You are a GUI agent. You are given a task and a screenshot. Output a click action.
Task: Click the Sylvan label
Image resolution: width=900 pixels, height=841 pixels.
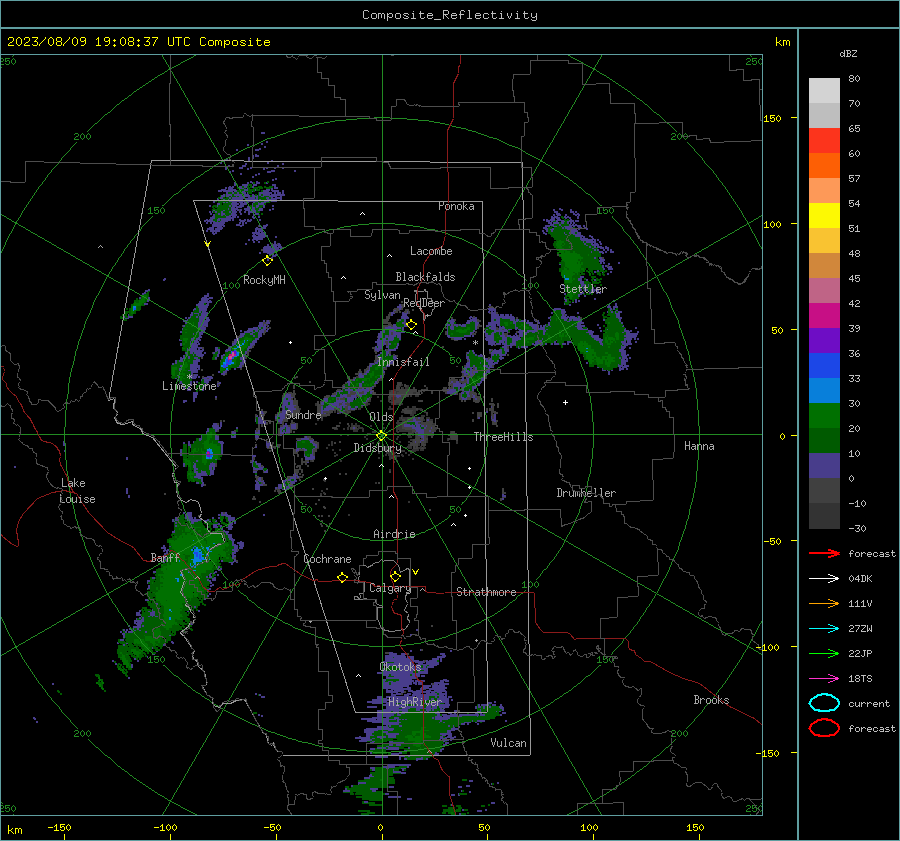click(x=382, y=295)
